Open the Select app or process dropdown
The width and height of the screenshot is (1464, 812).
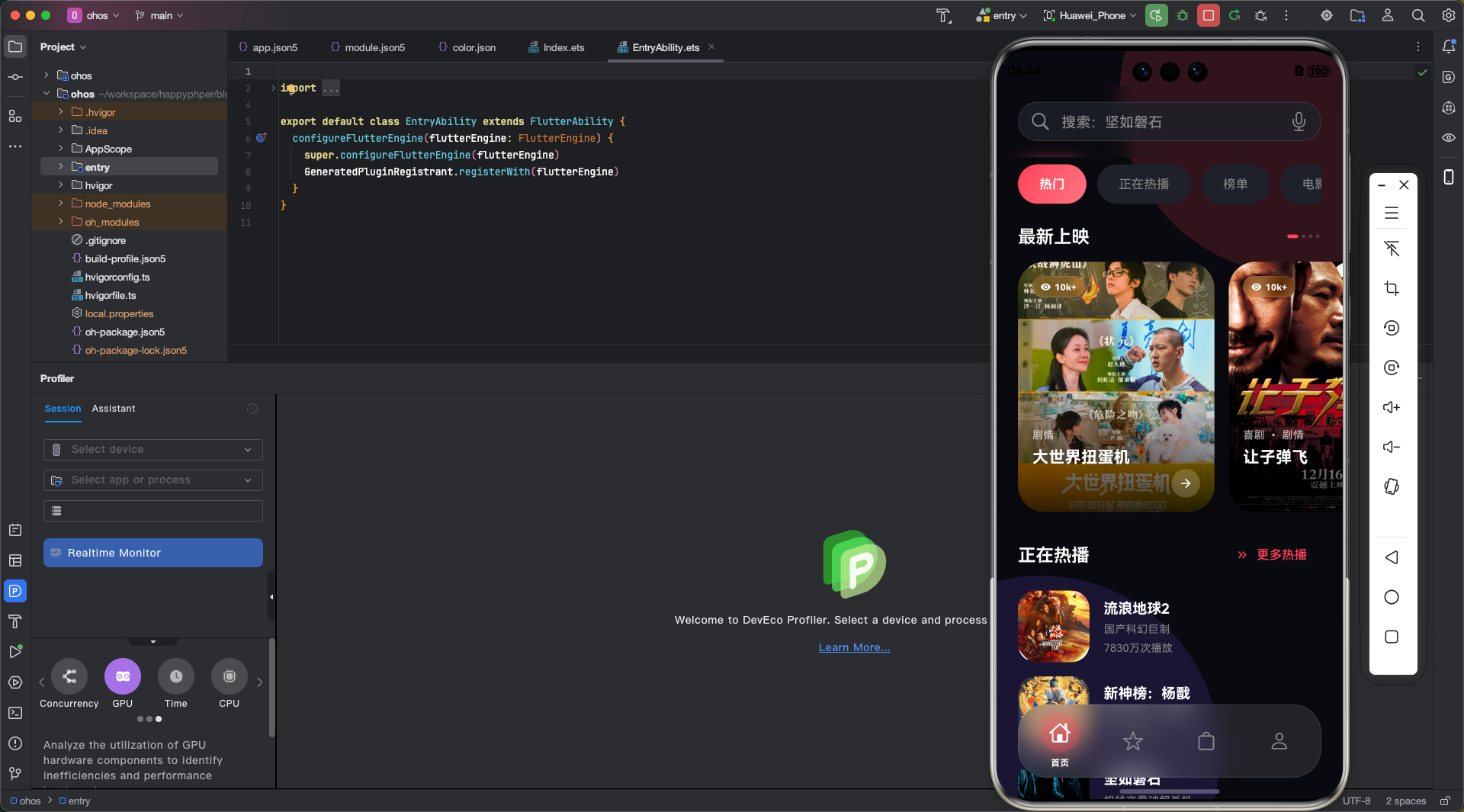(153, 480)
